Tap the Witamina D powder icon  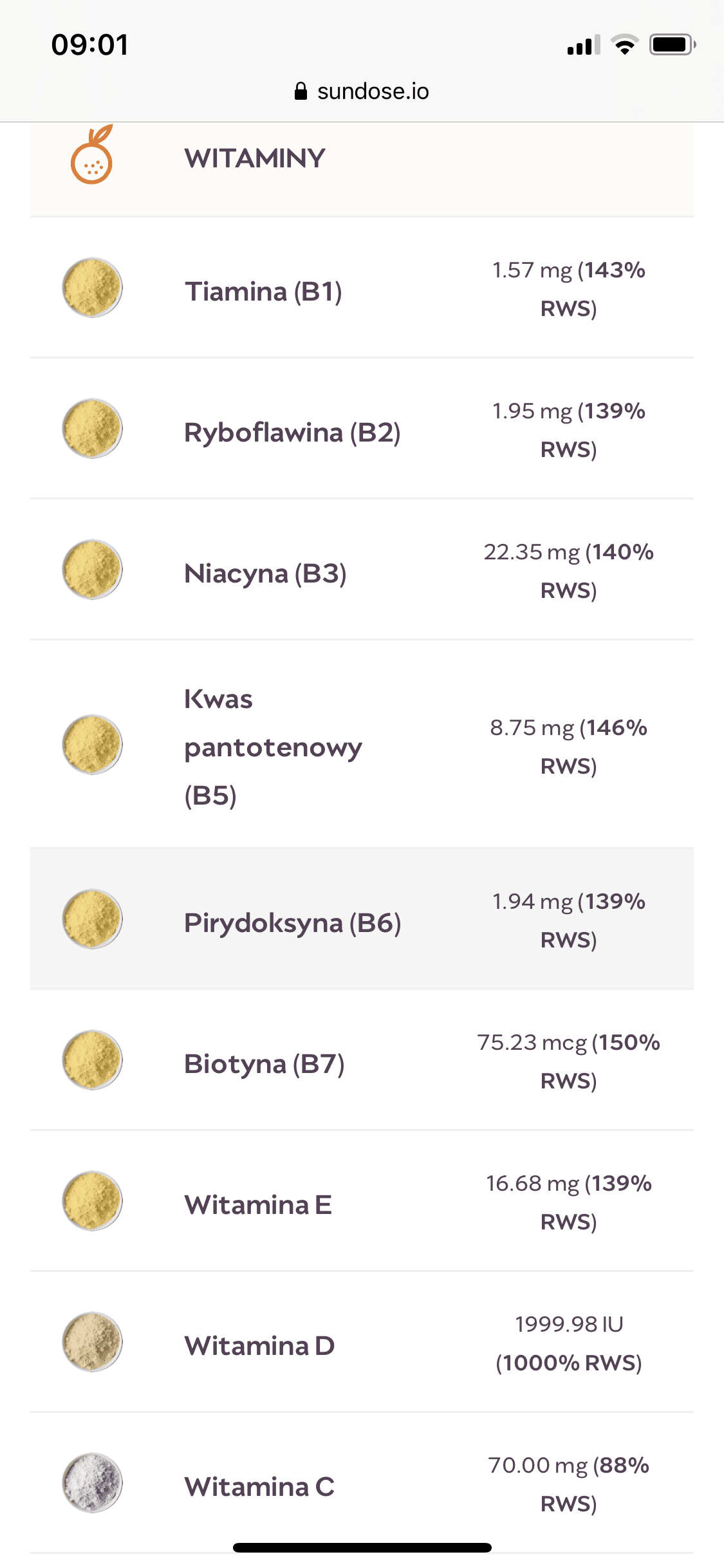92,1342
